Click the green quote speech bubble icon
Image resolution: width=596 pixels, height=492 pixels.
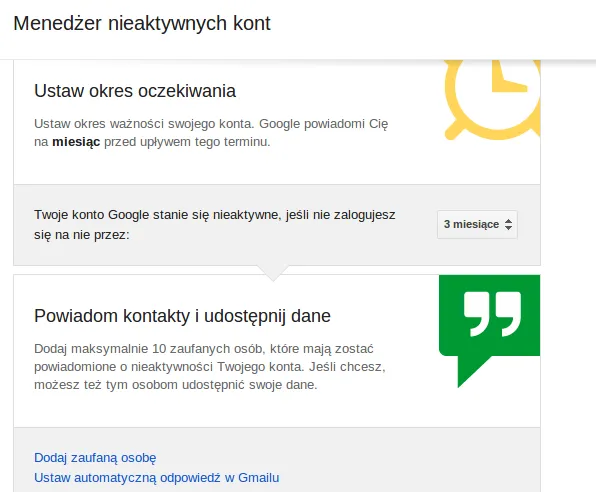[490, 331]
